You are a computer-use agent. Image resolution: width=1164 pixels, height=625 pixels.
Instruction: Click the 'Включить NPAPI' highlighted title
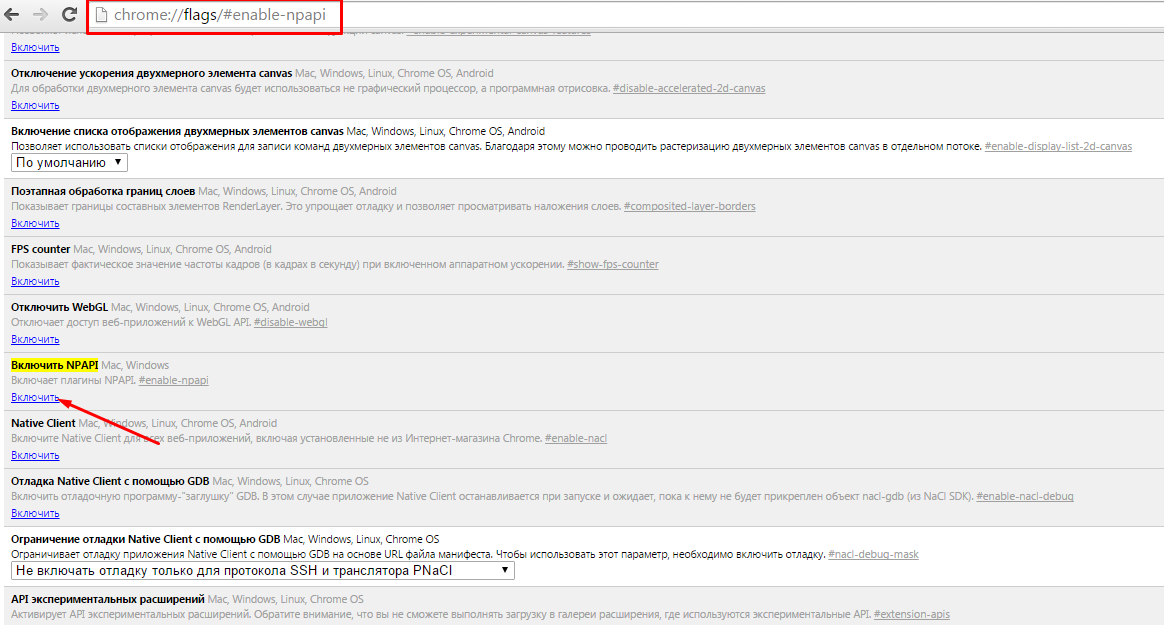(54, 365)
